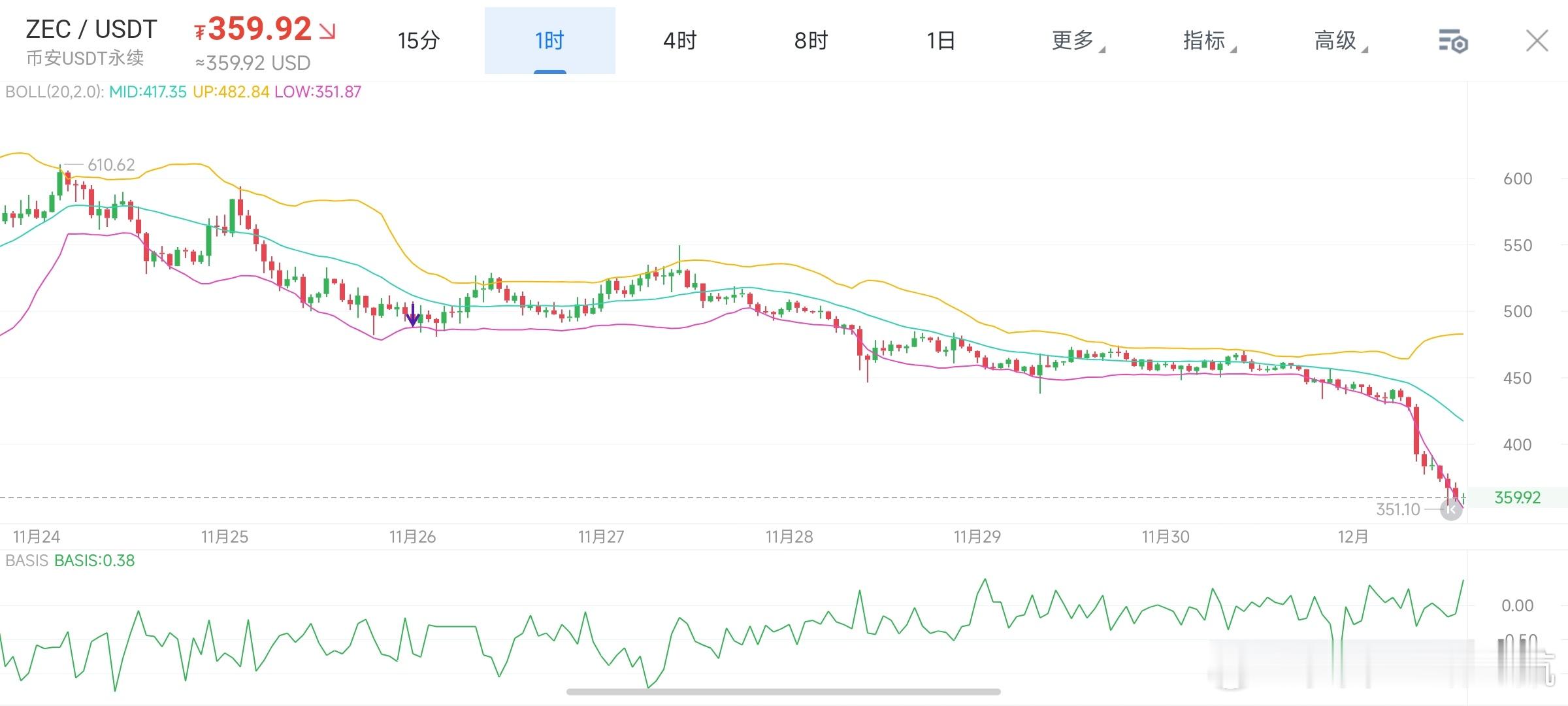Click the red price-down arrow icon
The image size is (1568, 706).
pyautogui.click(x=327, y=31)
